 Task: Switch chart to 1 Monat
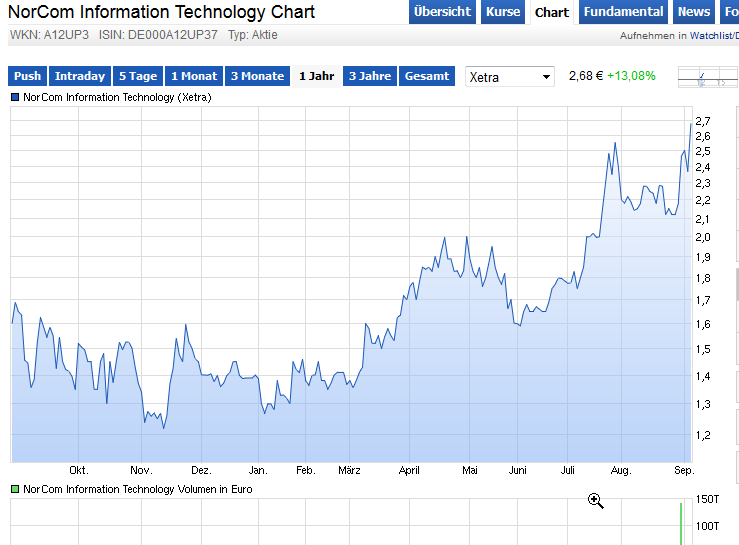point(194,76)
